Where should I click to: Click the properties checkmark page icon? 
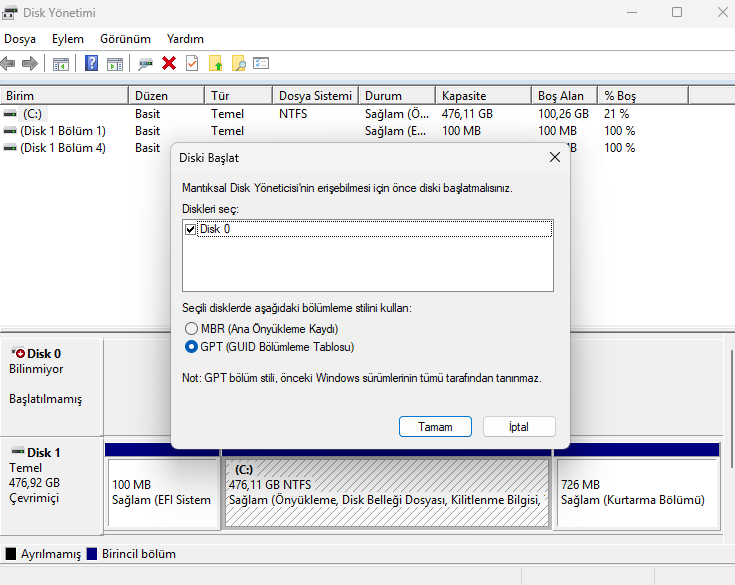point(192,63)
